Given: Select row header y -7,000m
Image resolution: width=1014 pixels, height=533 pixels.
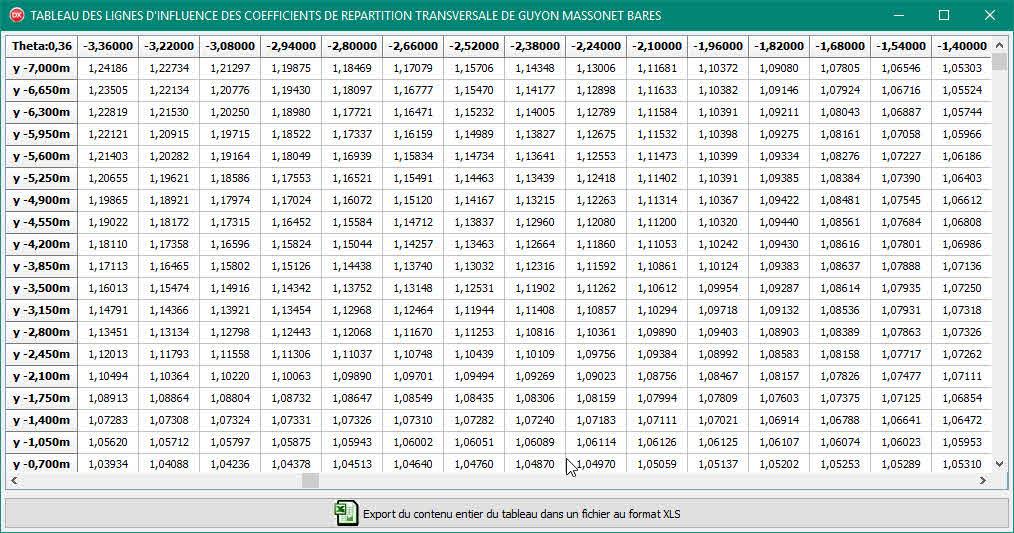Looking at the screenshot, I should (x=42, y=68).
